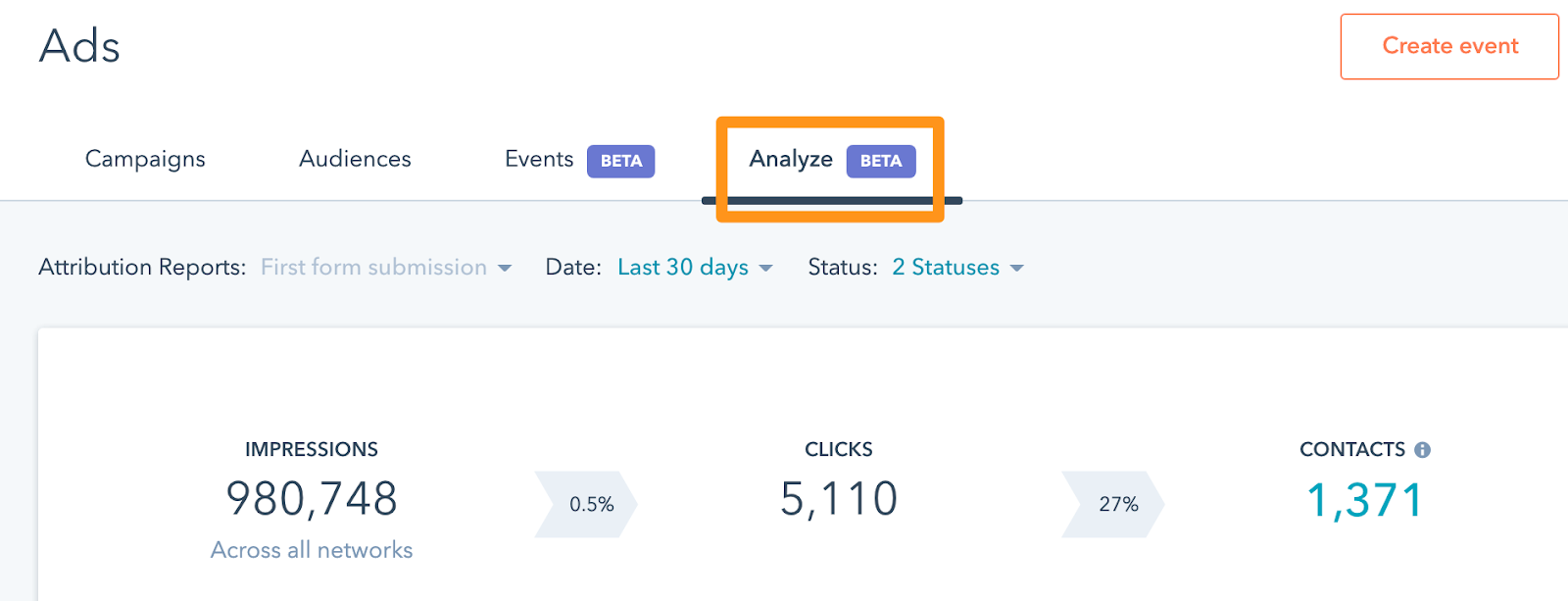Click the 1,371 contacts number link
The image size is (1568, 601).
(x=1364, y=500)
